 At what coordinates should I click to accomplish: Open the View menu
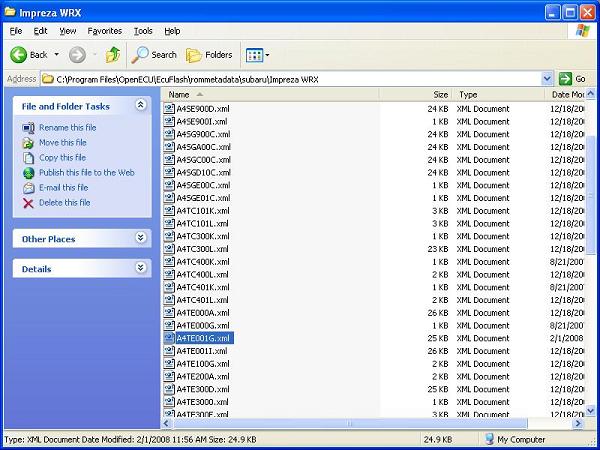point(68,31)
